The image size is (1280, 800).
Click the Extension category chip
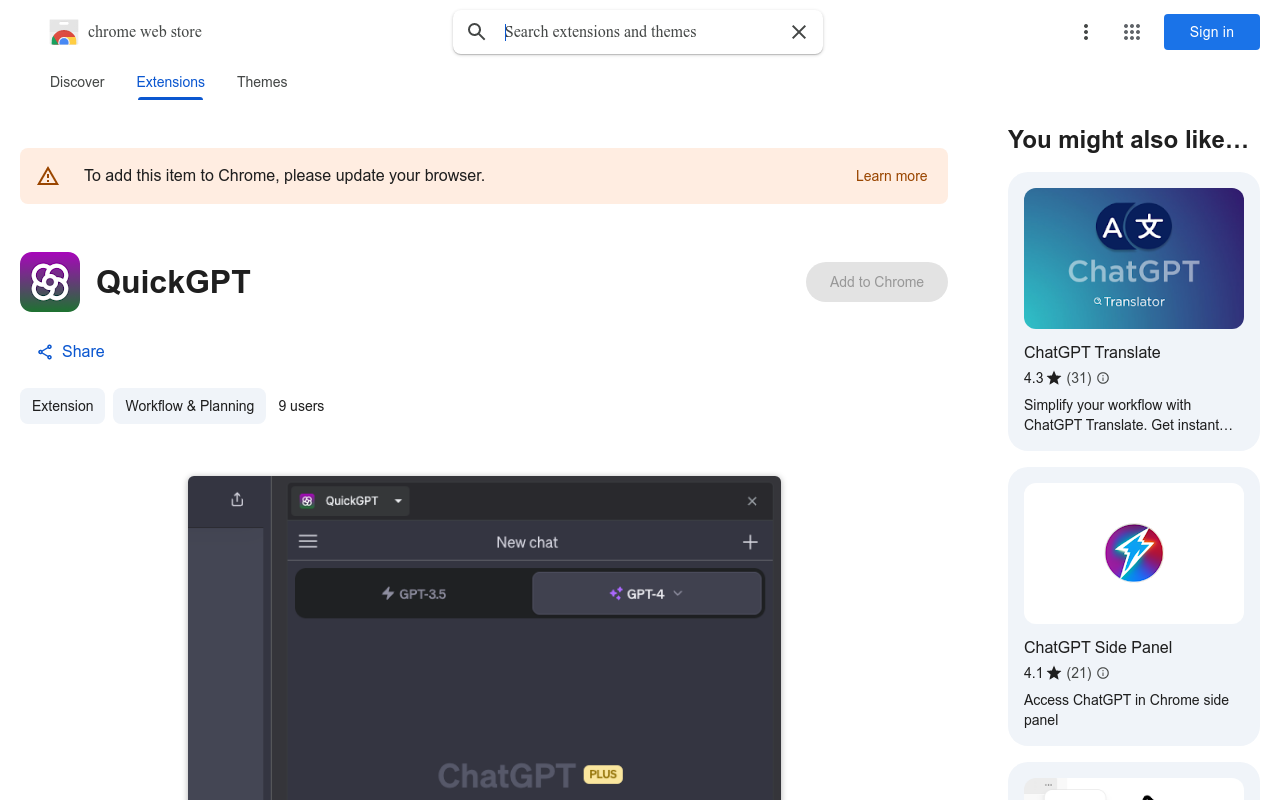point(62,406)
